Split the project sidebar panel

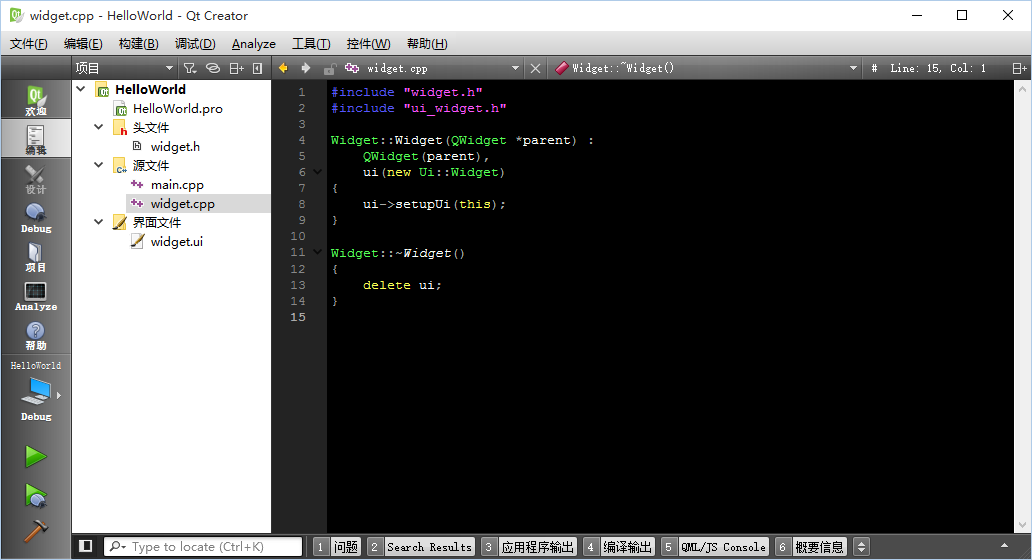tap(236, 68)
